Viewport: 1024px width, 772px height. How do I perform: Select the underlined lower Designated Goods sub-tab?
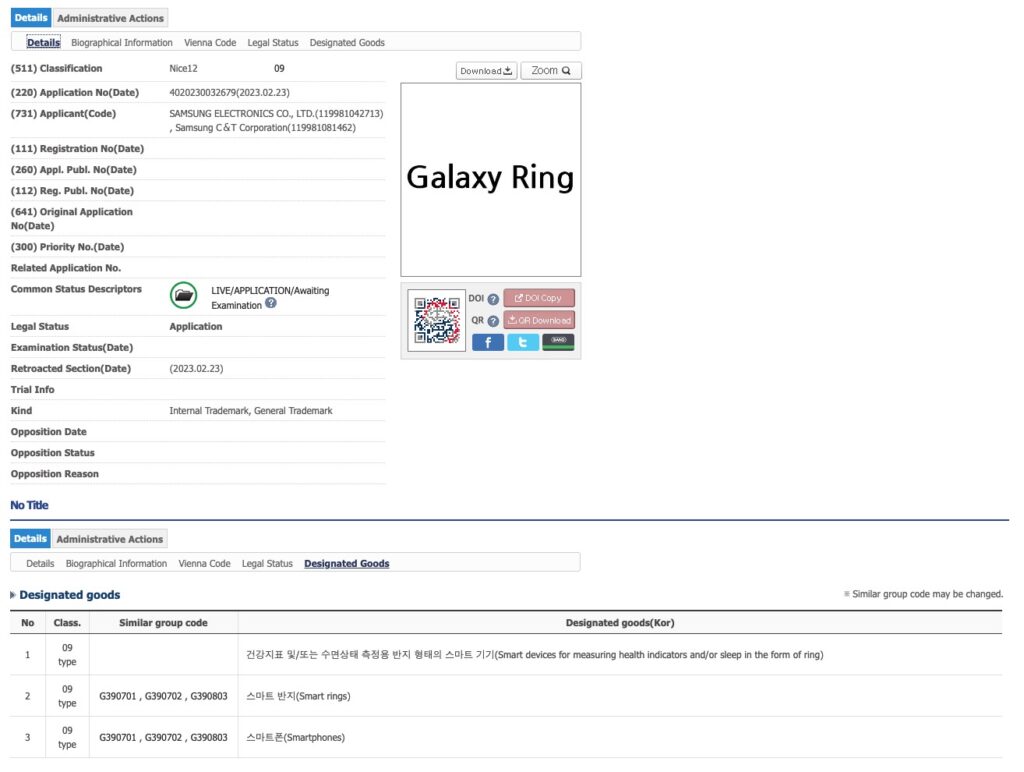pos(347,564)
